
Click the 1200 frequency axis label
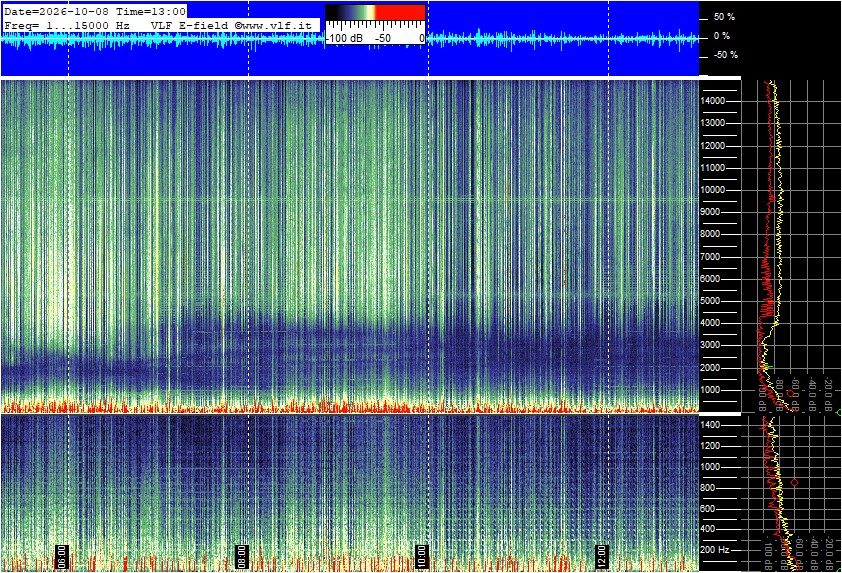[710, 446]
